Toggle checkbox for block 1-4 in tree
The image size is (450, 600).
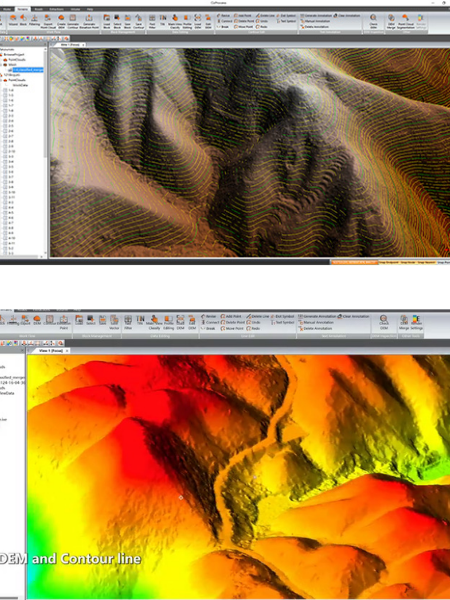(5, 90)
